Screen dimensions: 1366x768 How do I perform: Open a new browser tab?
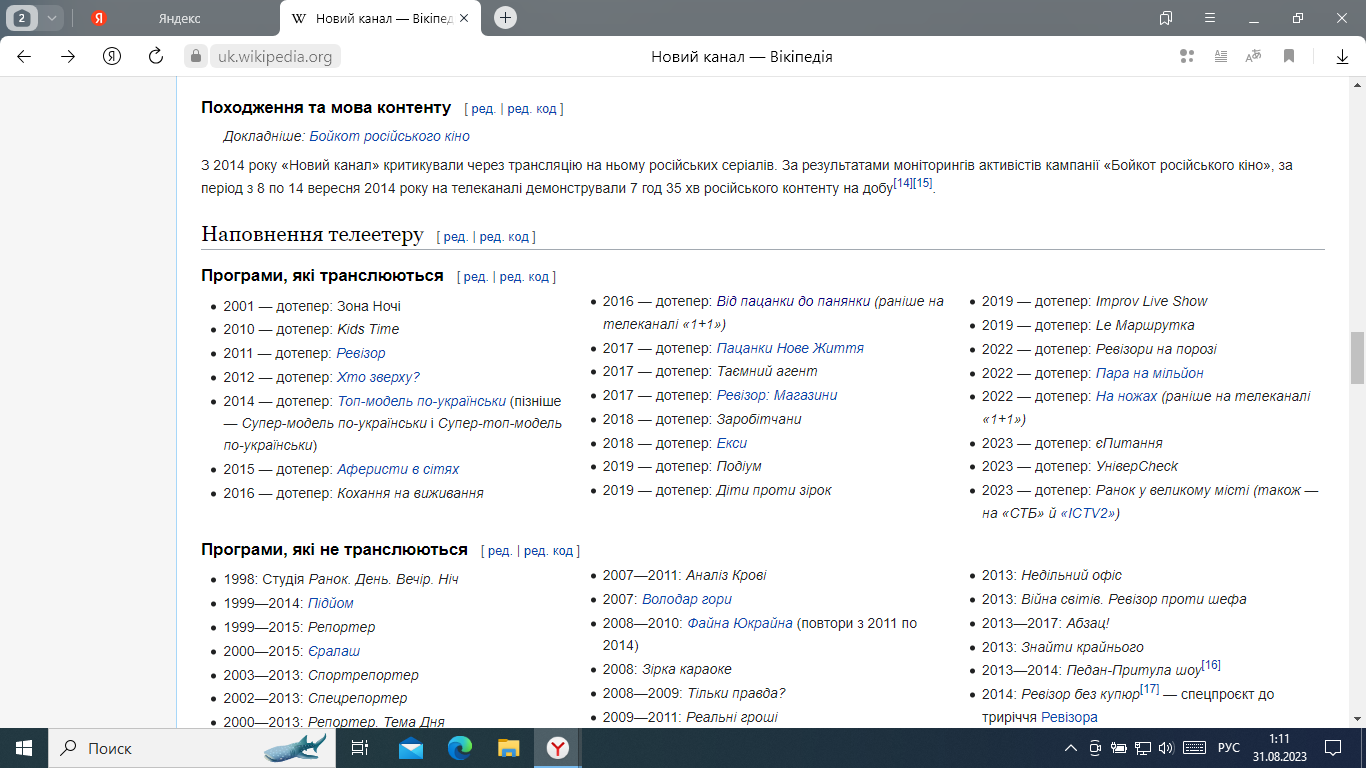(x=506, y=17)
